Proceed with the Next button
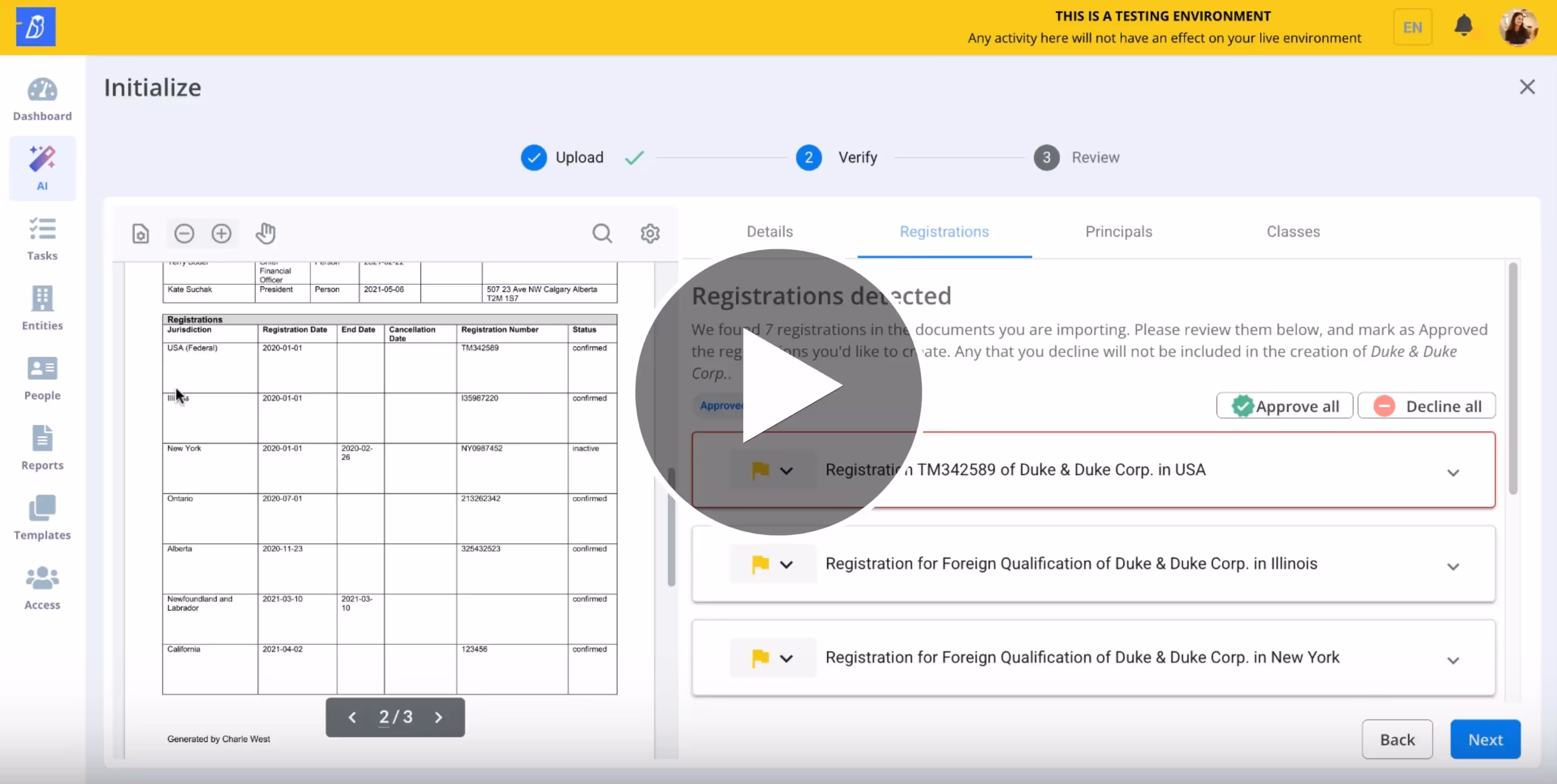The width and height of the screenshot is (1557, 784). 1485,739
